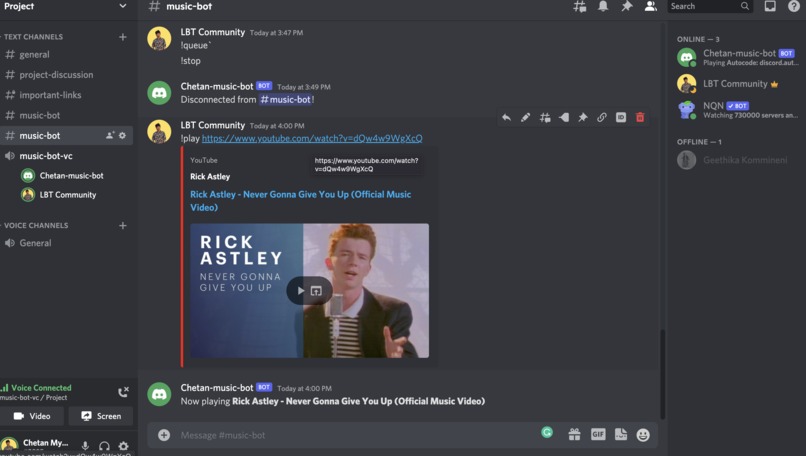Screen dimensions: 806x456
Task: Create invite for music-bot channel
Action: click(109, 136)
